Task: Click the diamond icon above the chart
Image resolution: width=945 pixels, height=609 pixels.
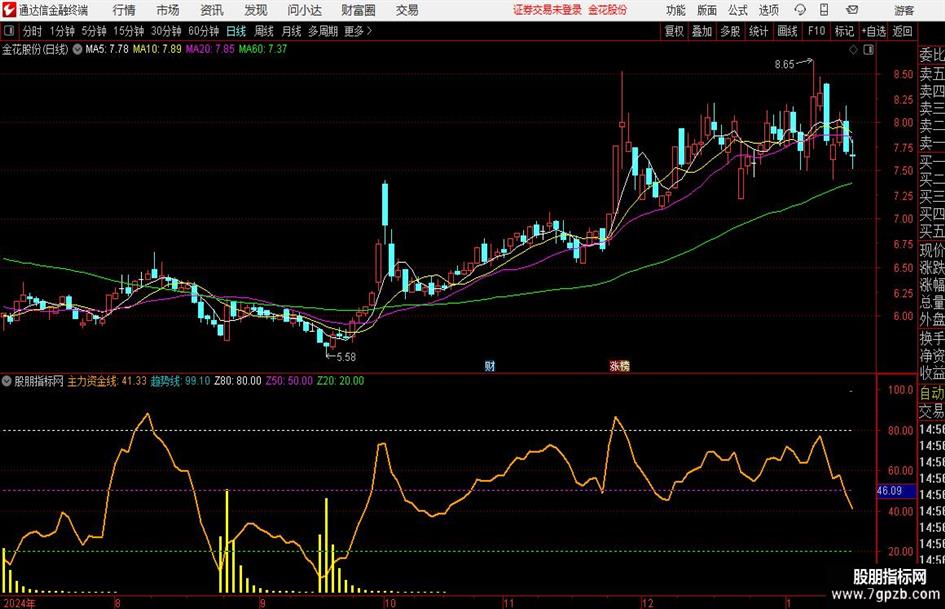Action: (x=853, y=50)
